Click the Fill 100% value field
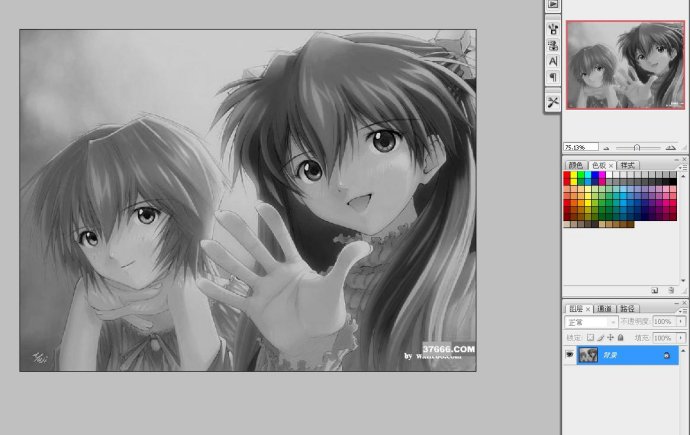 point(664,338)
